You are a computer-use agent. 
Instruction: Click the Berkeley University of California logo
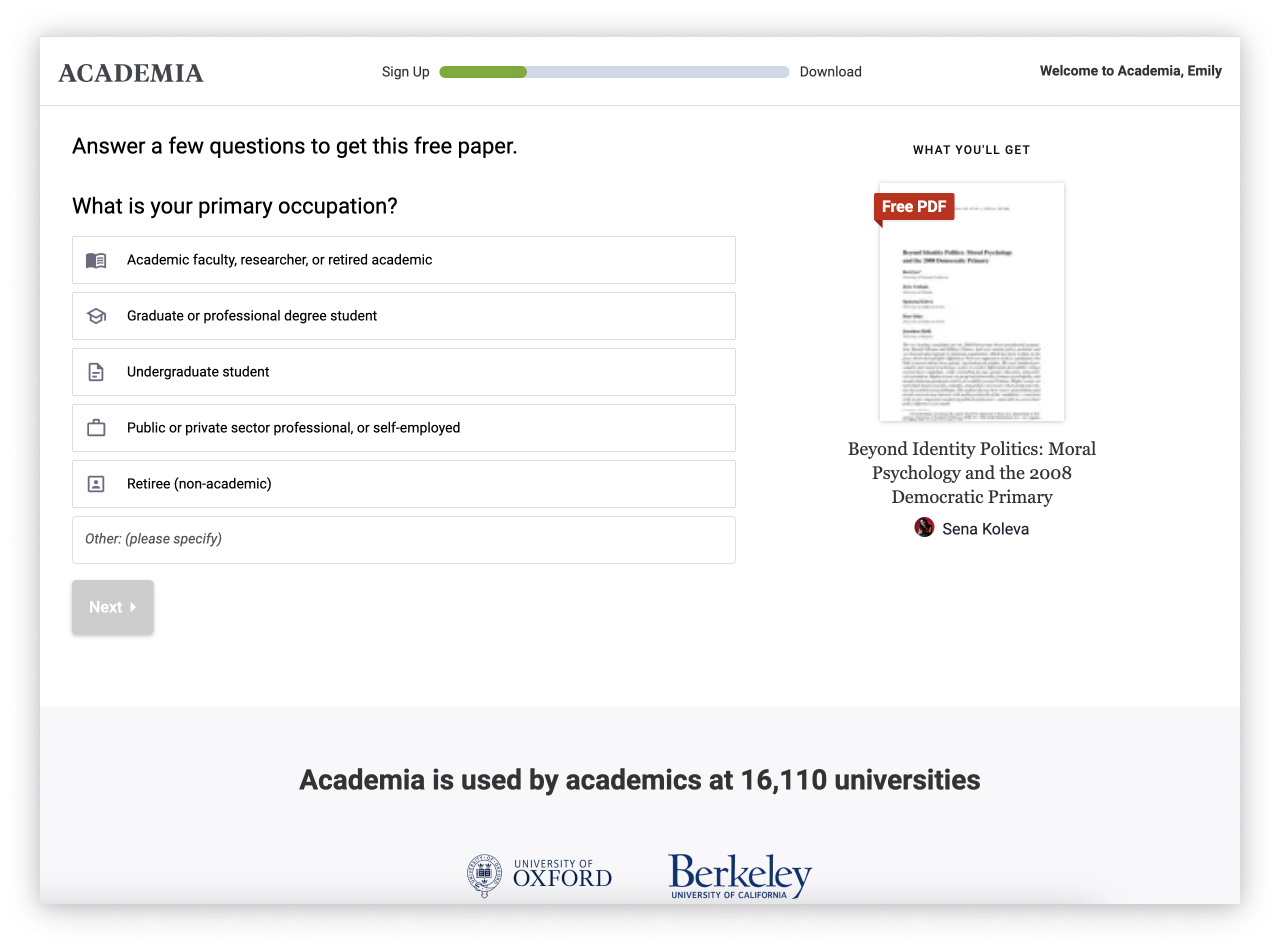point(740,876)
